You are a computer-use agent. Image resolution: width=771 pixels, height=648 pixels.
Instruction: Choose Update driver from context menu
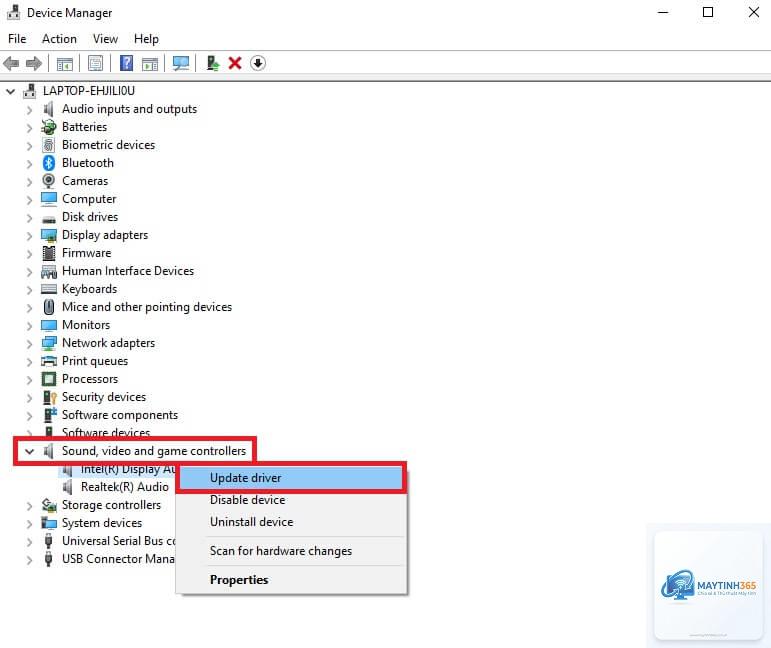coord(291,478)
